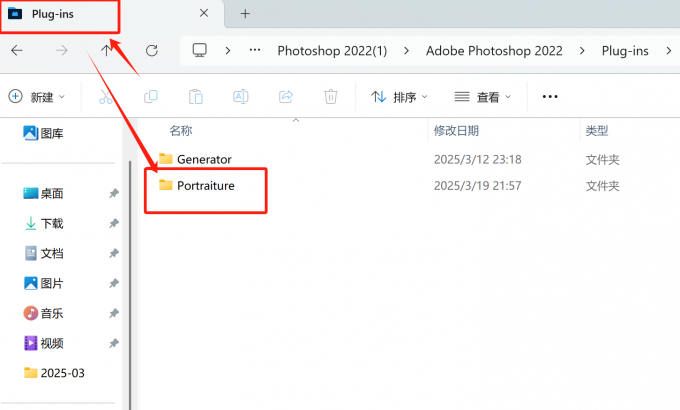680x410 pixels.
Task: Open 桌面 (Desktop) in the sidebar
Action: tap(43, 193)
